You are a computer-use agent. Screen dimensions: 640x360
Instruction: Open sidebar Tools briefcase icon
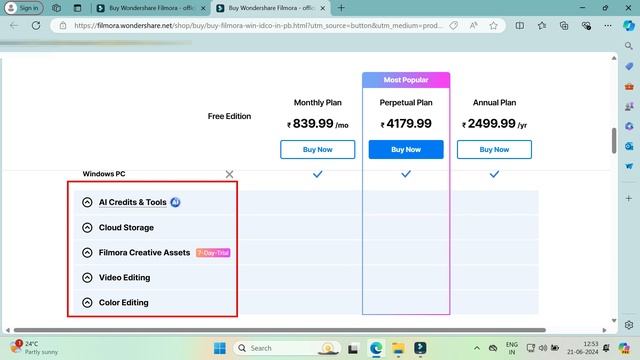[x=629, y=87]
